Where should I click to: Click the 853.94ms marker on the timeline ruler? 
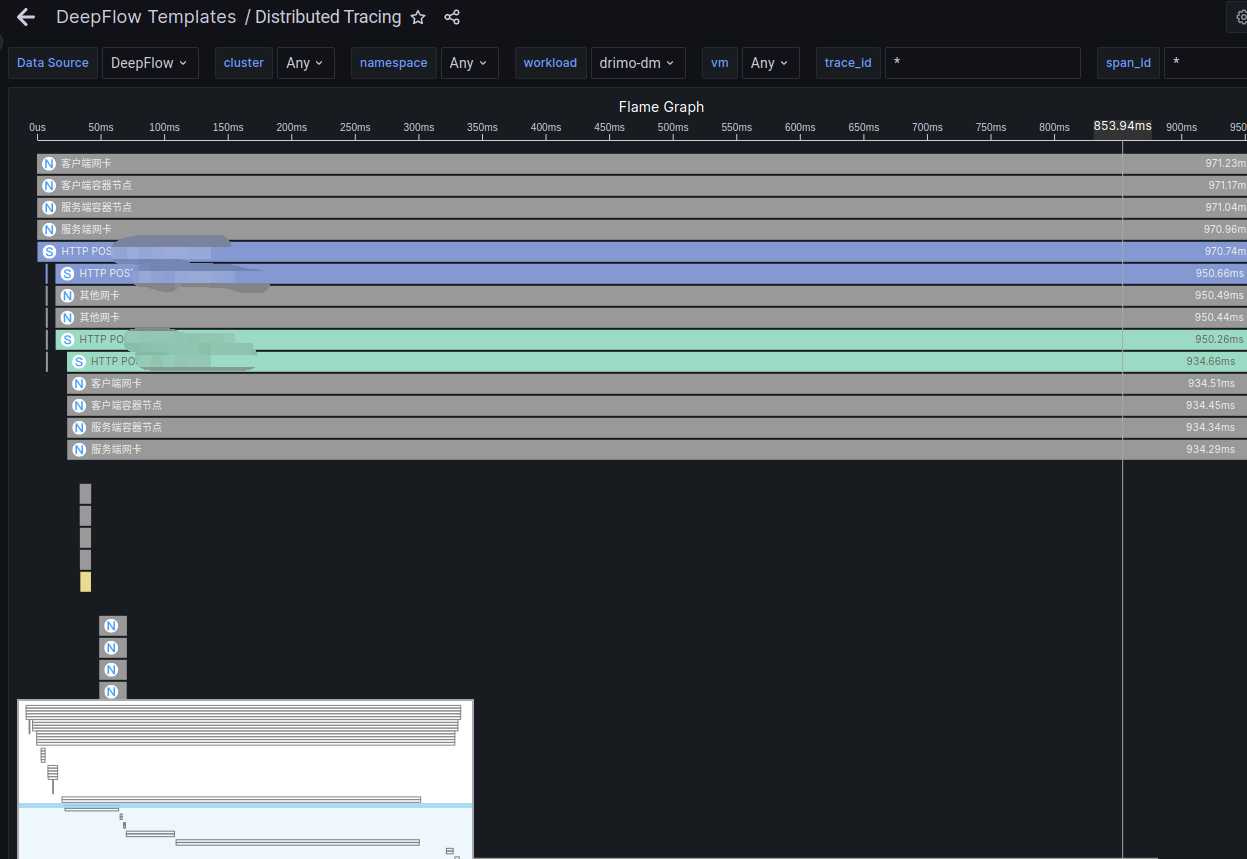(x=1122, y=126)
